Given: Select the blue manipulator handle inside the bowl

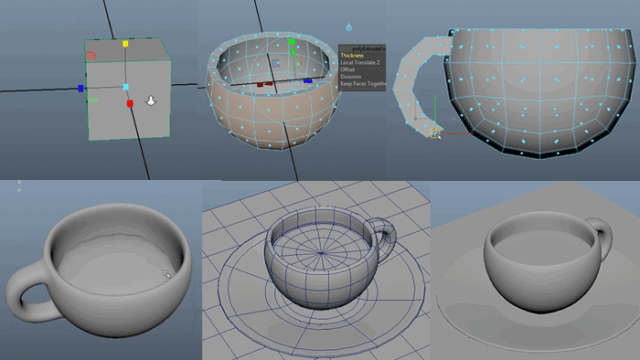Looking at the screenshot, I should (308, 81).
